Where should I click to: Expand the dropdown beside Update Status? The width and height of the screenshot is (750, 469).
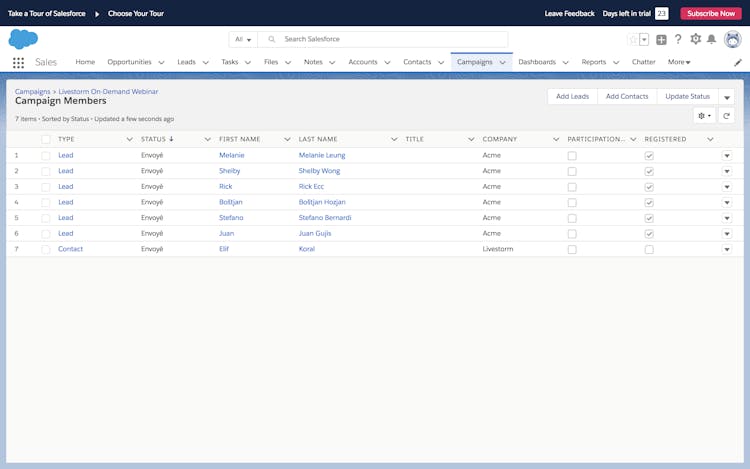point(727,97)
